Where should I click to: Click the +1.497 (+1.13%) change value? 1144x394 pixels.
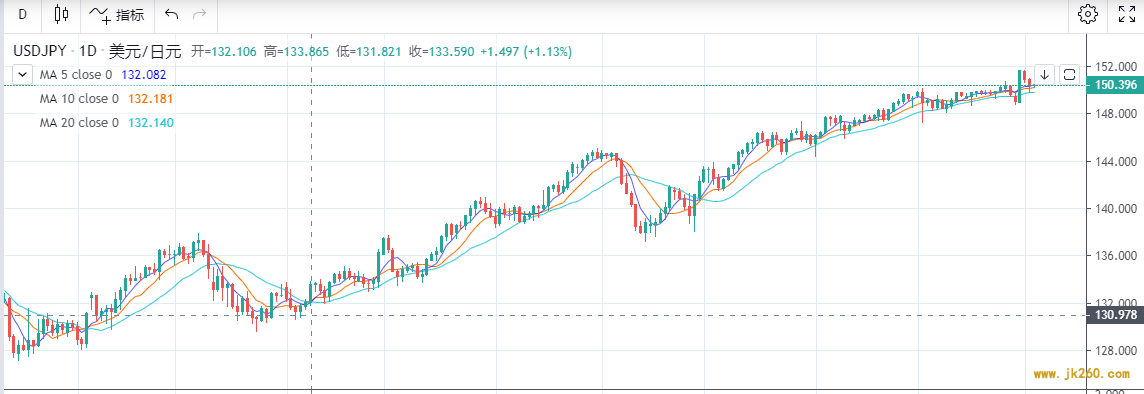pyautogui.click(x=527, y=51)
